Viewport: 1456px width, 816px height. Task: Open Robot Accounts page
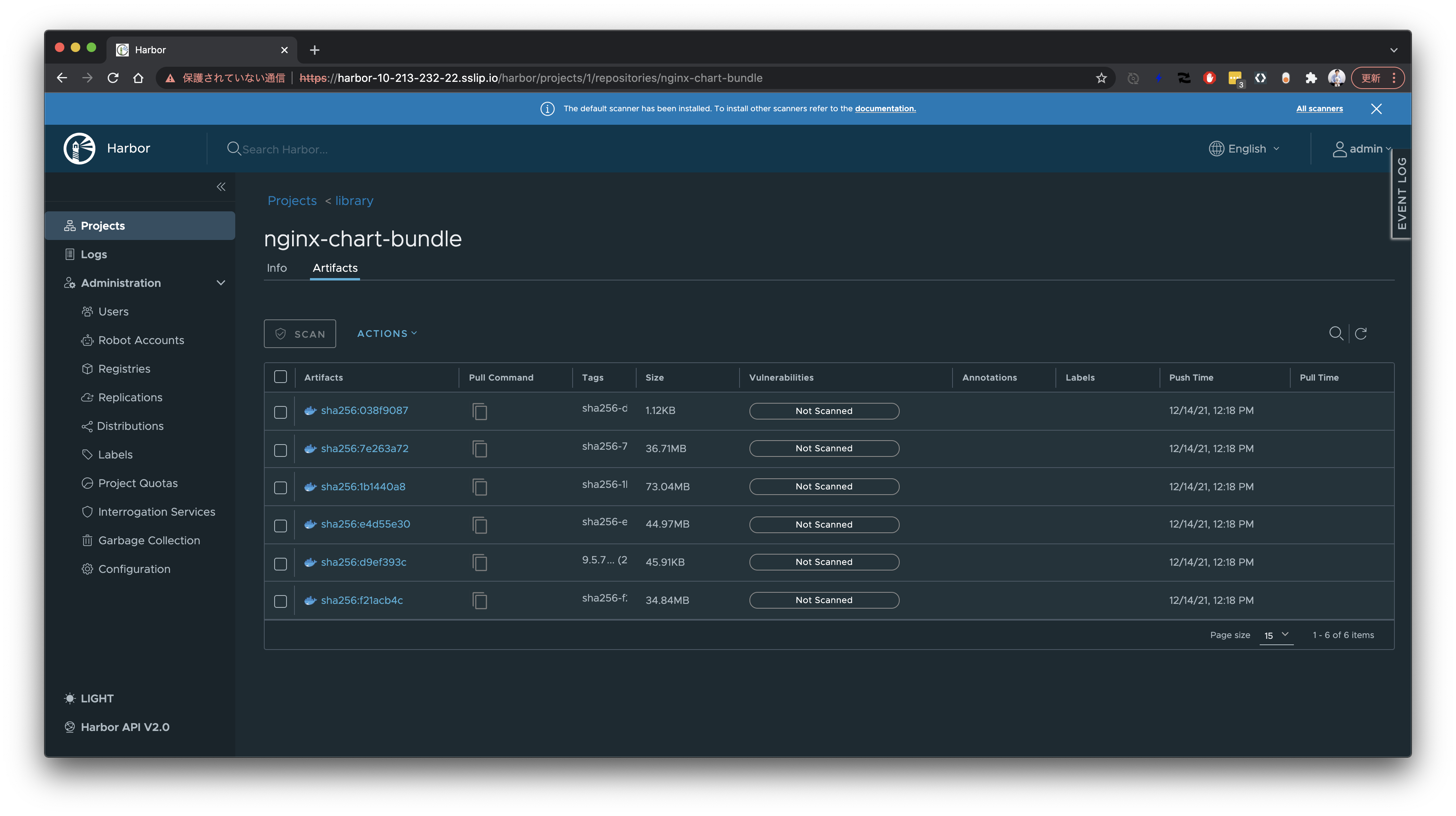tap(133, 340)
